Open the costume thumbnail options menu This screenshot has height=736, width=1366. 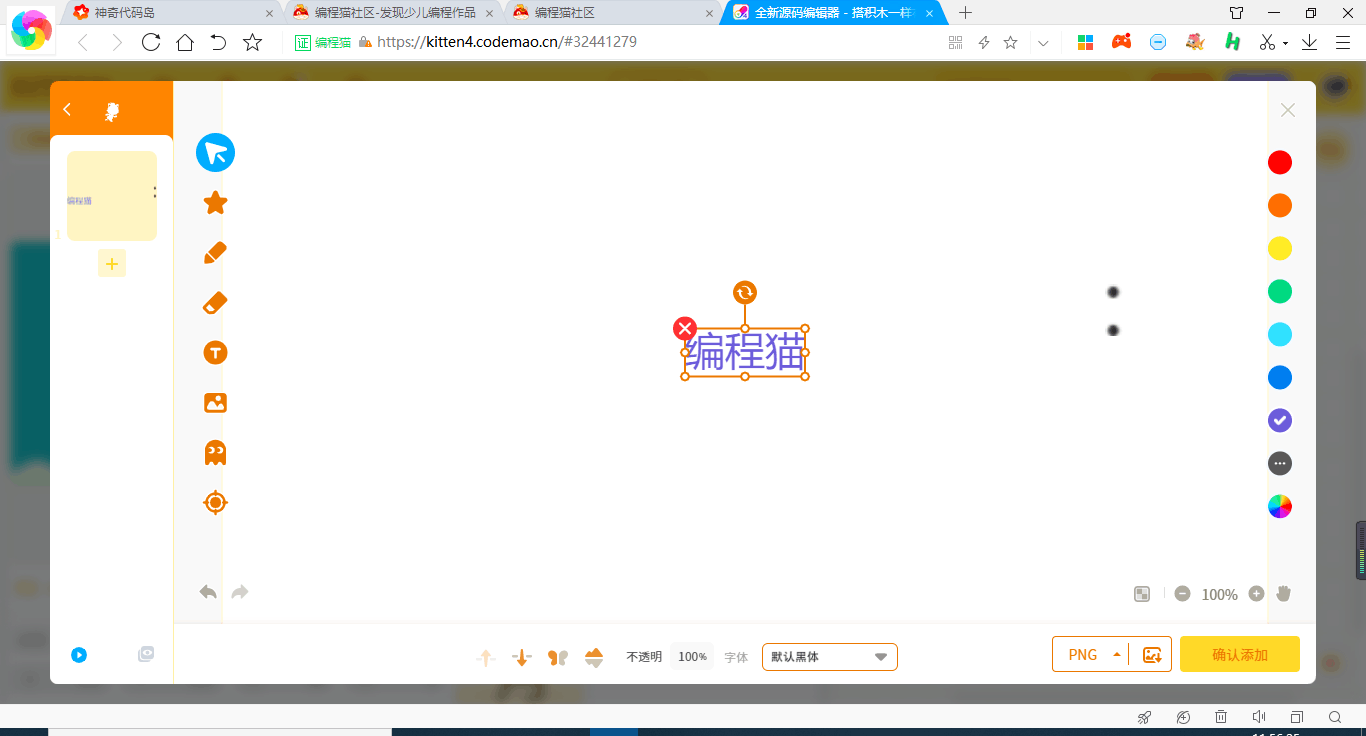tap(155, 192)
